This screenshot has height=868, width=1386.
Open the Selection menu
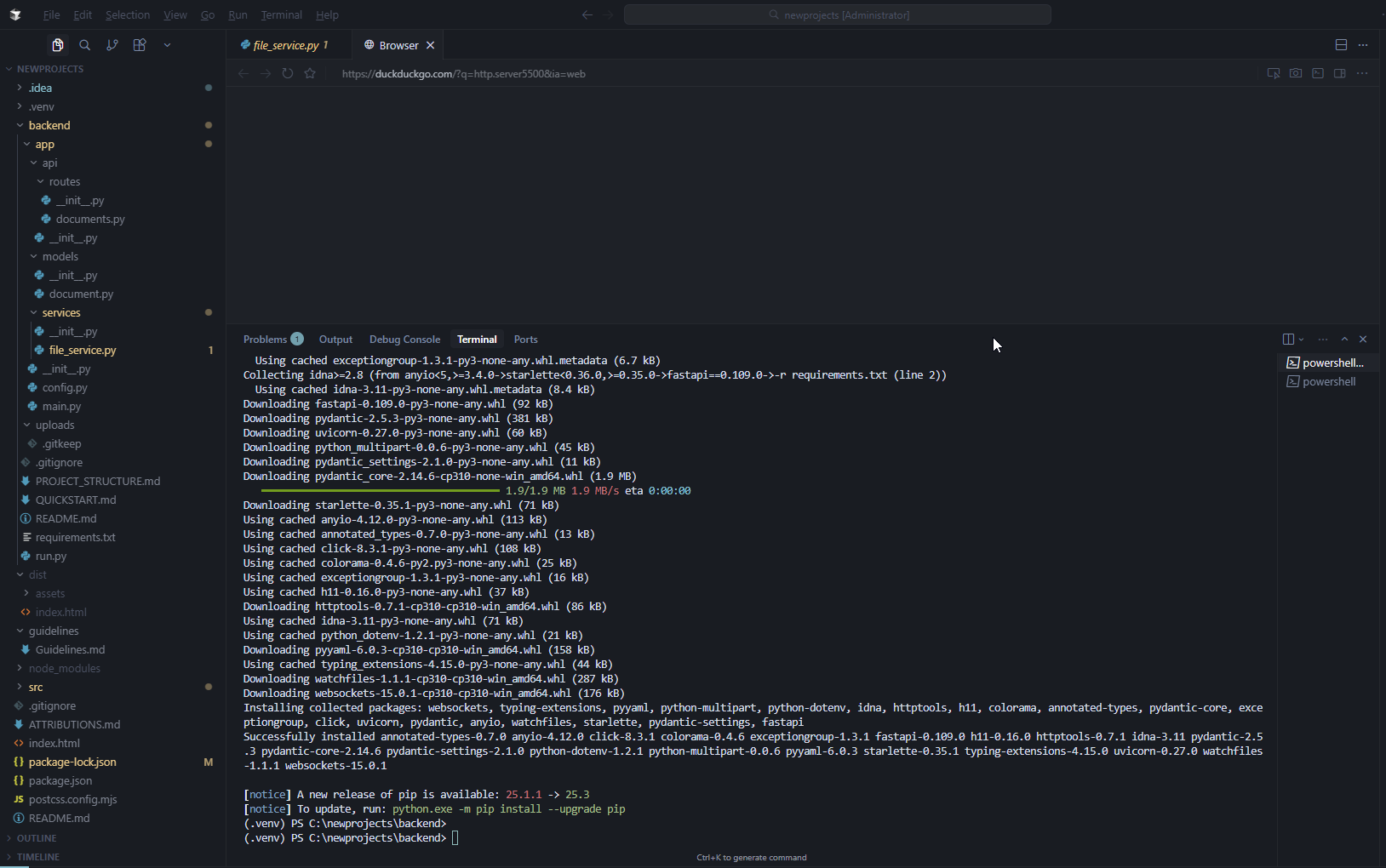click(x=128, y=14)
